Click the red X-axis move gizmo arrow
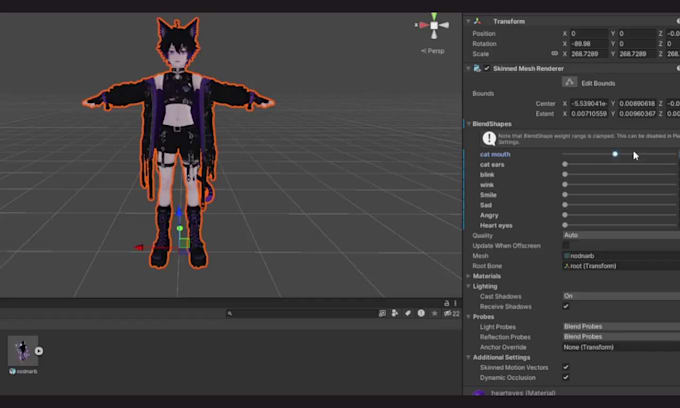The height and width of the screenshot is (408, 680). point(139,248)
